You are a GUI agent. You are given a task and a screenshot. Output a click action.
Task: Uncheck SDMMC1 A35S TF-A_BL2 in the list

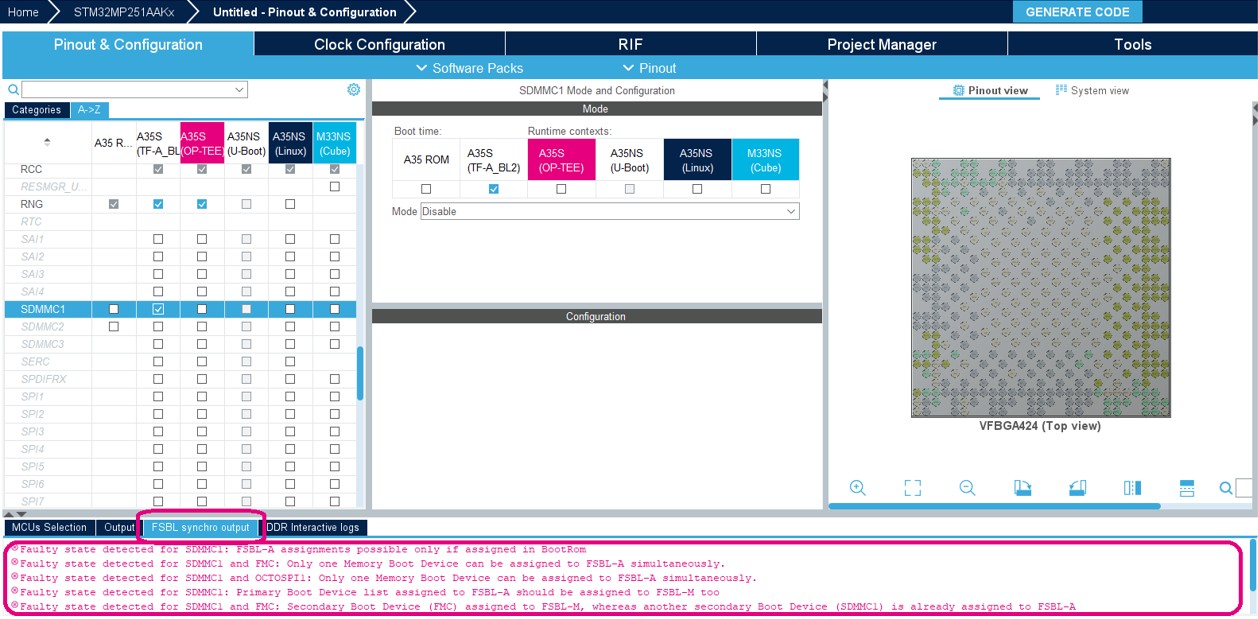pyautogui.click(x=158, y=309)
